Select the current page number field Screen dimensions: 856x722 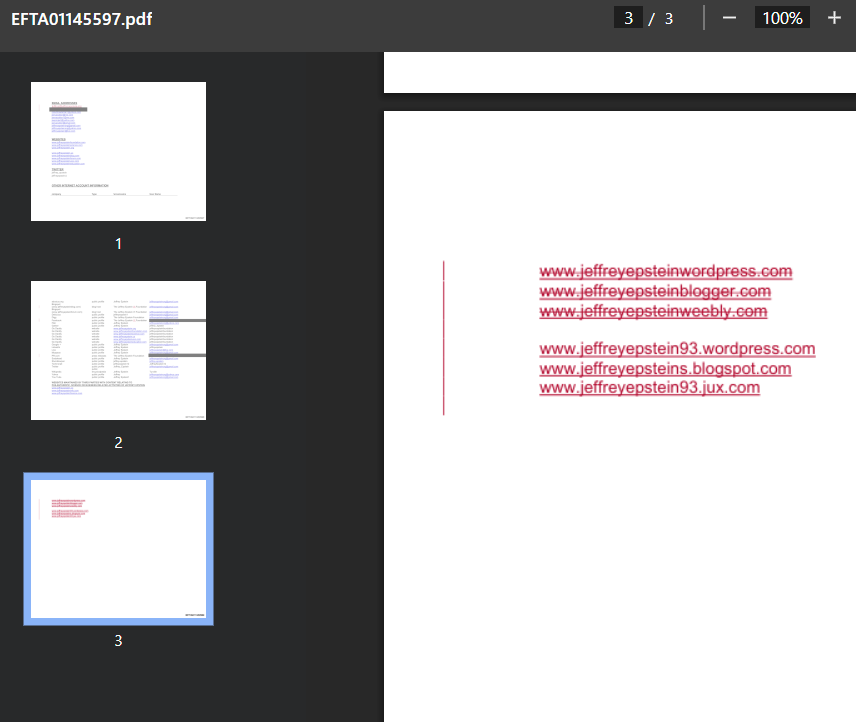[628, 18]
